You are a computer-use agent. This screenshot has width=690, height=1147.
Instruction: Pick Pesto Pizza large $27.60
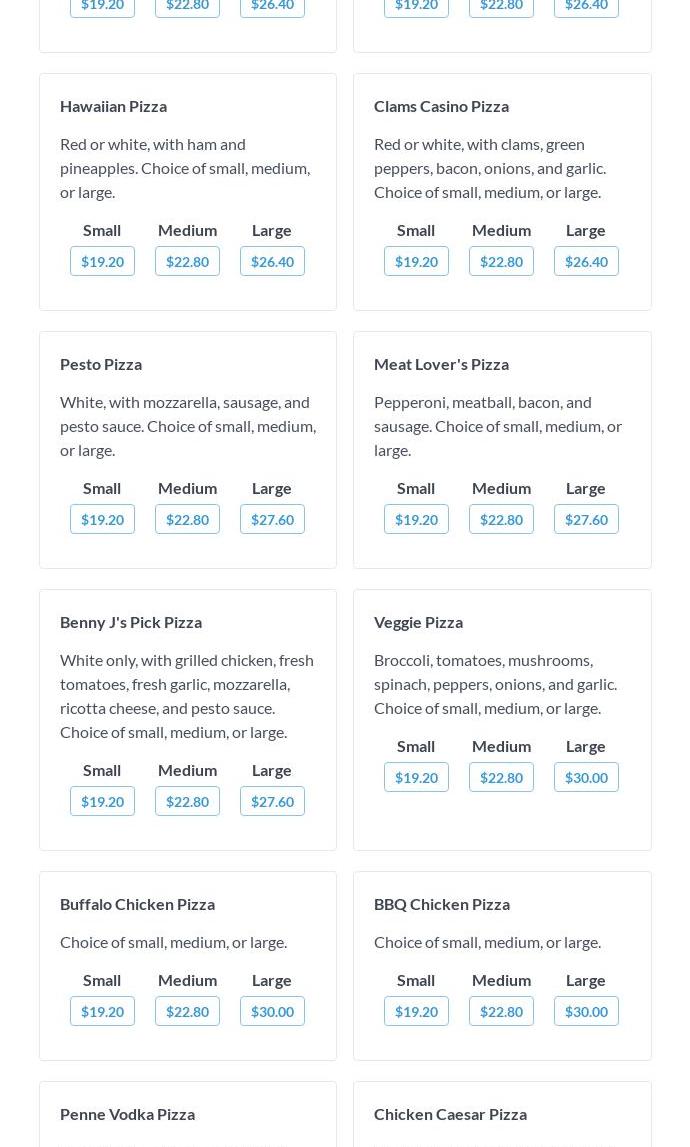[272, 519]
